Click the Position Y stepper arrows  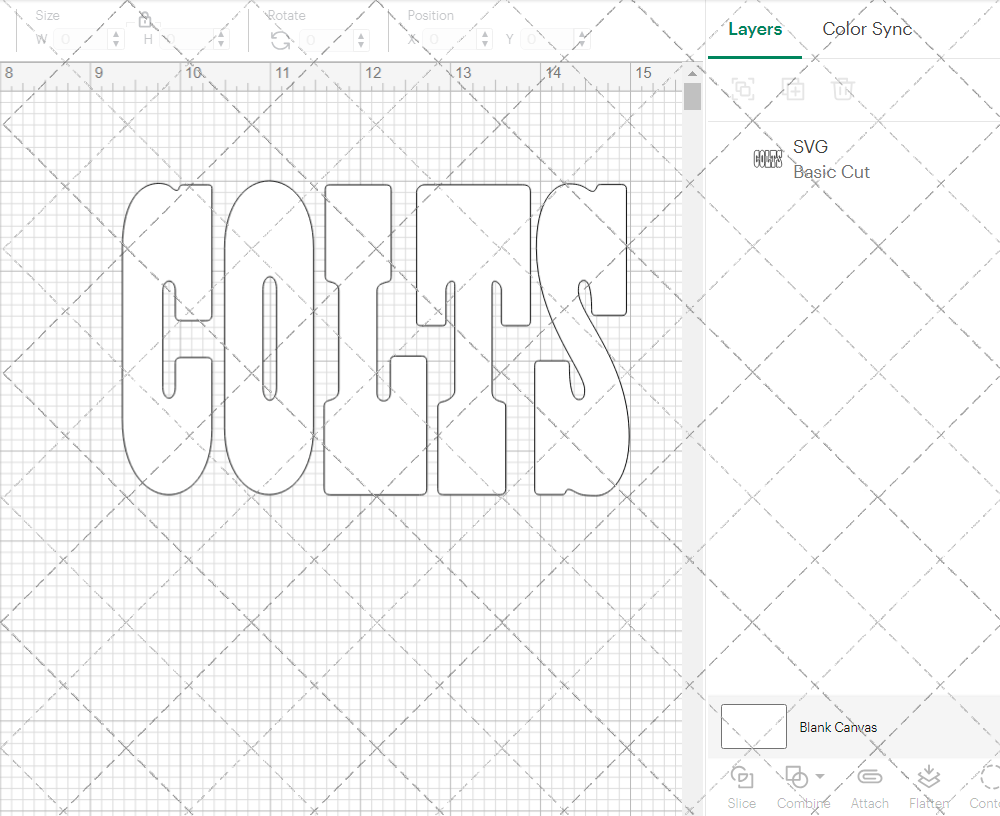click(582, 40)
